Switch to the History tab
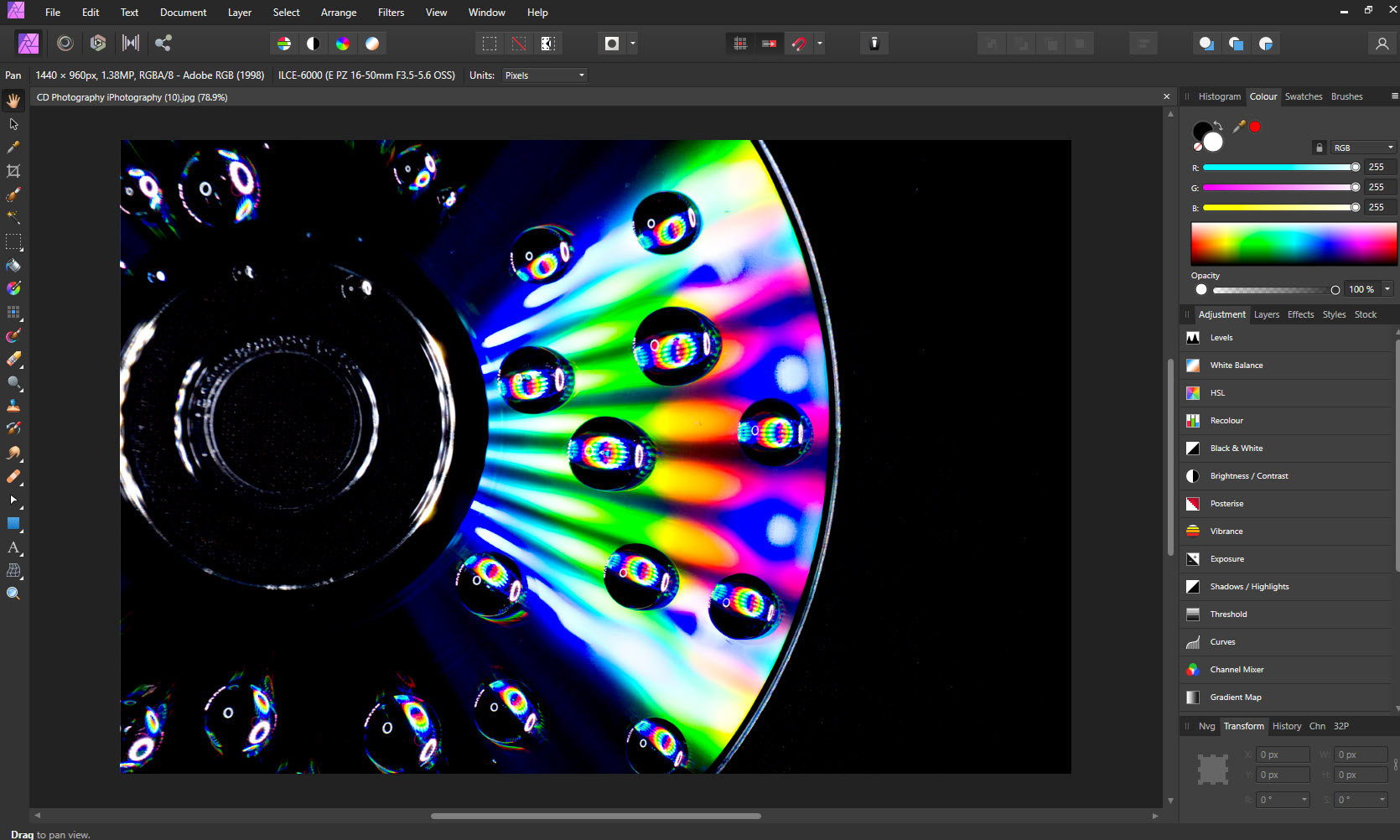This screenshot has height=840, width=1400. [1287, 726]
